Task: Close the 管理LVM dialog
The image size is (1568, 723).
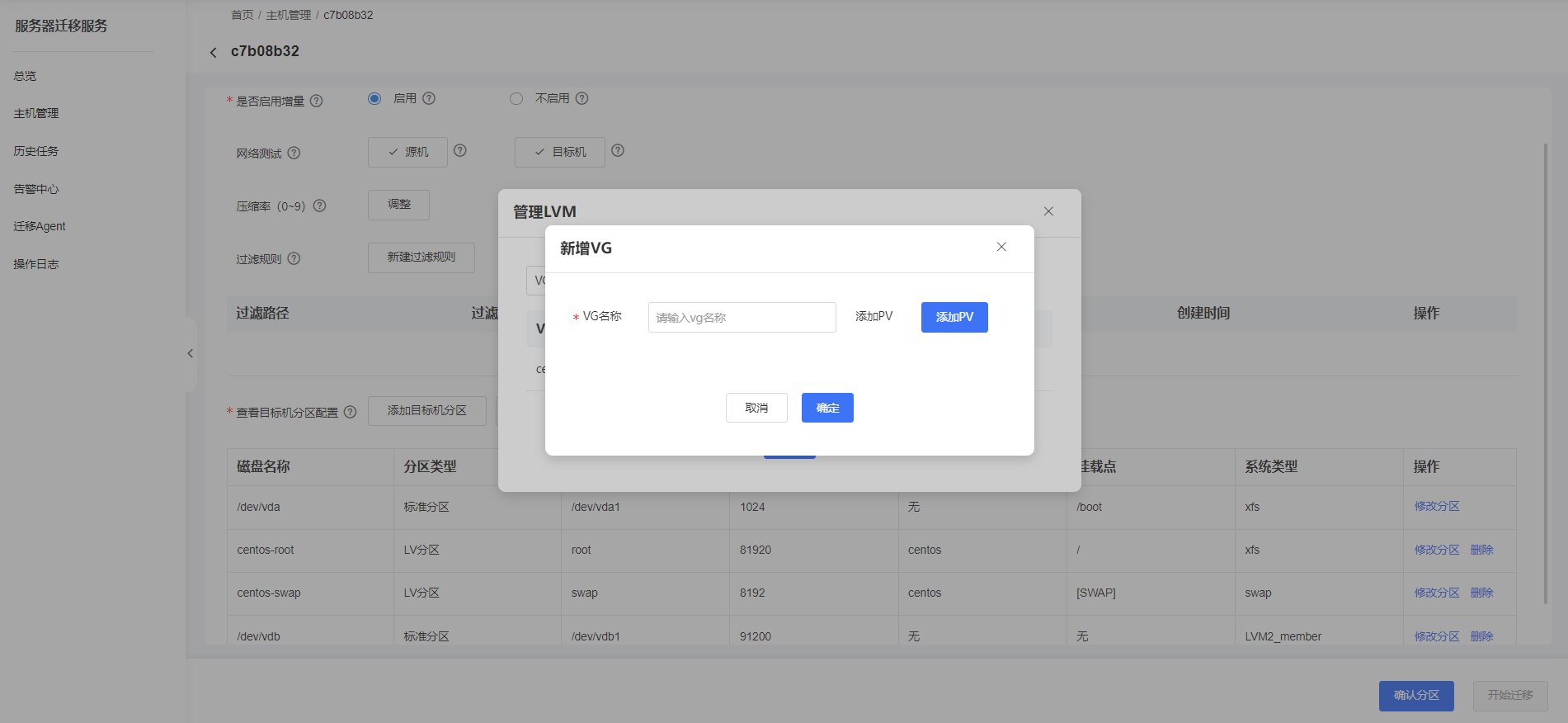Action: coord(1048,211)
